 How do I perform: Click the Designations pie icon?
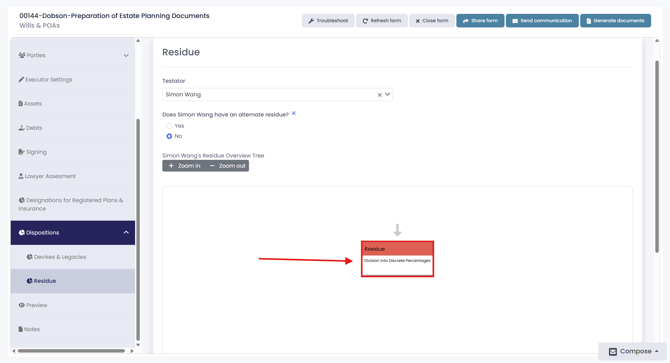click(x=22, y=200)
